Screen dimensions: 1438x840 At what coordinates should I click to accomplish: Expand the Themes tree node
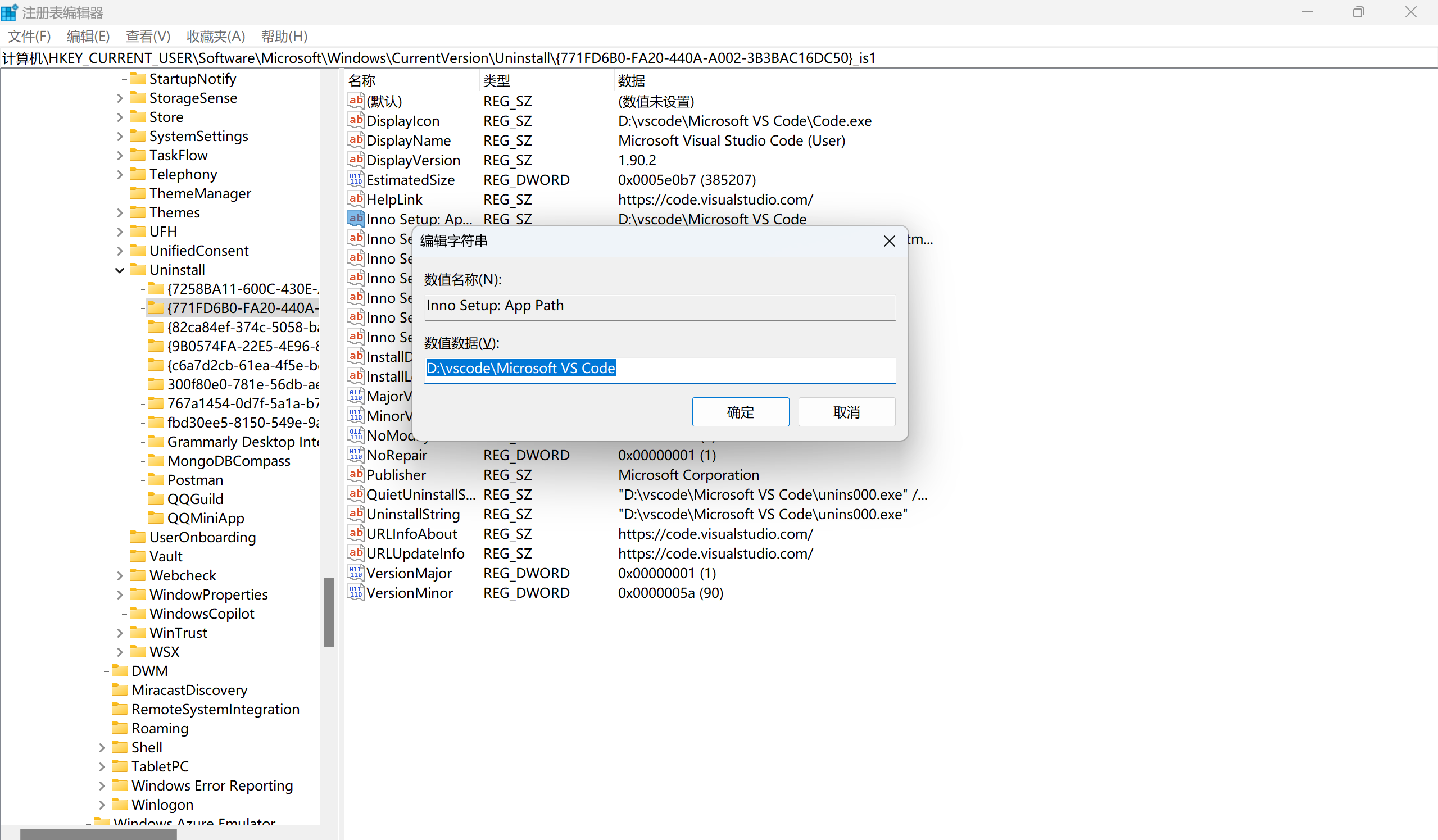point(120,213)
